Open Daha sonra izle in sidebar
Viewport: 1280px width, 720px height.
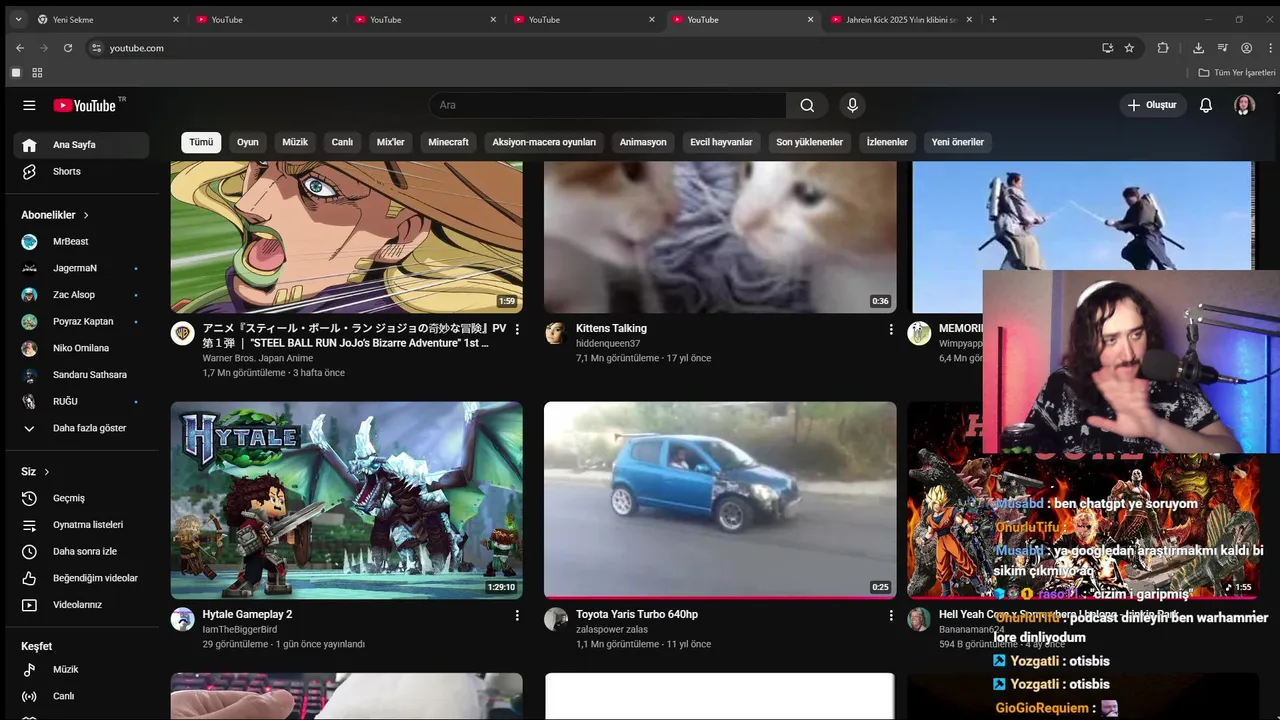click(82, 552)
